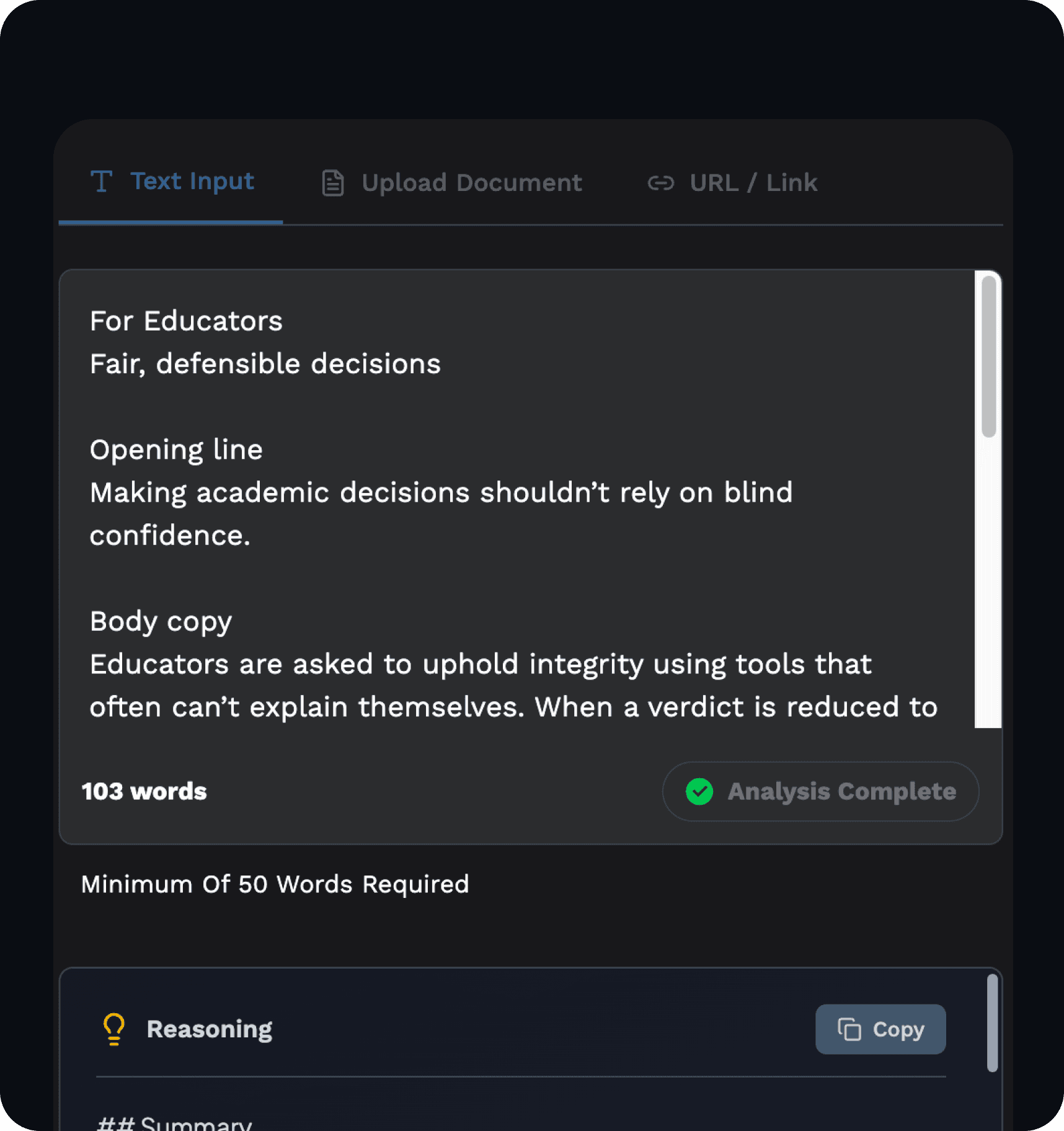Click the Analysis Complete status pill
The image size is (1064, 1131).
[820, 791]
